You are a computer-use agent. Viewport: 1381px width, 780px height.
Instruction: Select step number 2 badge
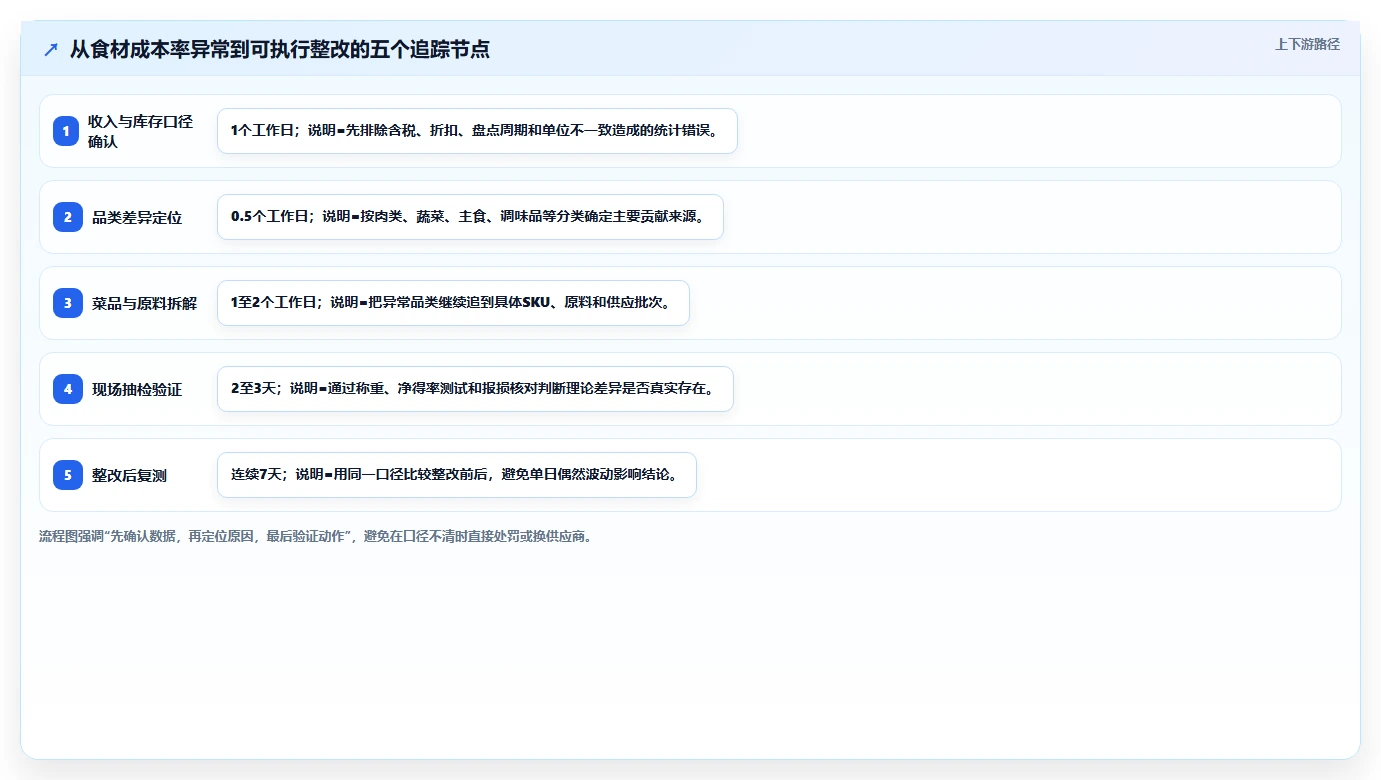(68, 217)
